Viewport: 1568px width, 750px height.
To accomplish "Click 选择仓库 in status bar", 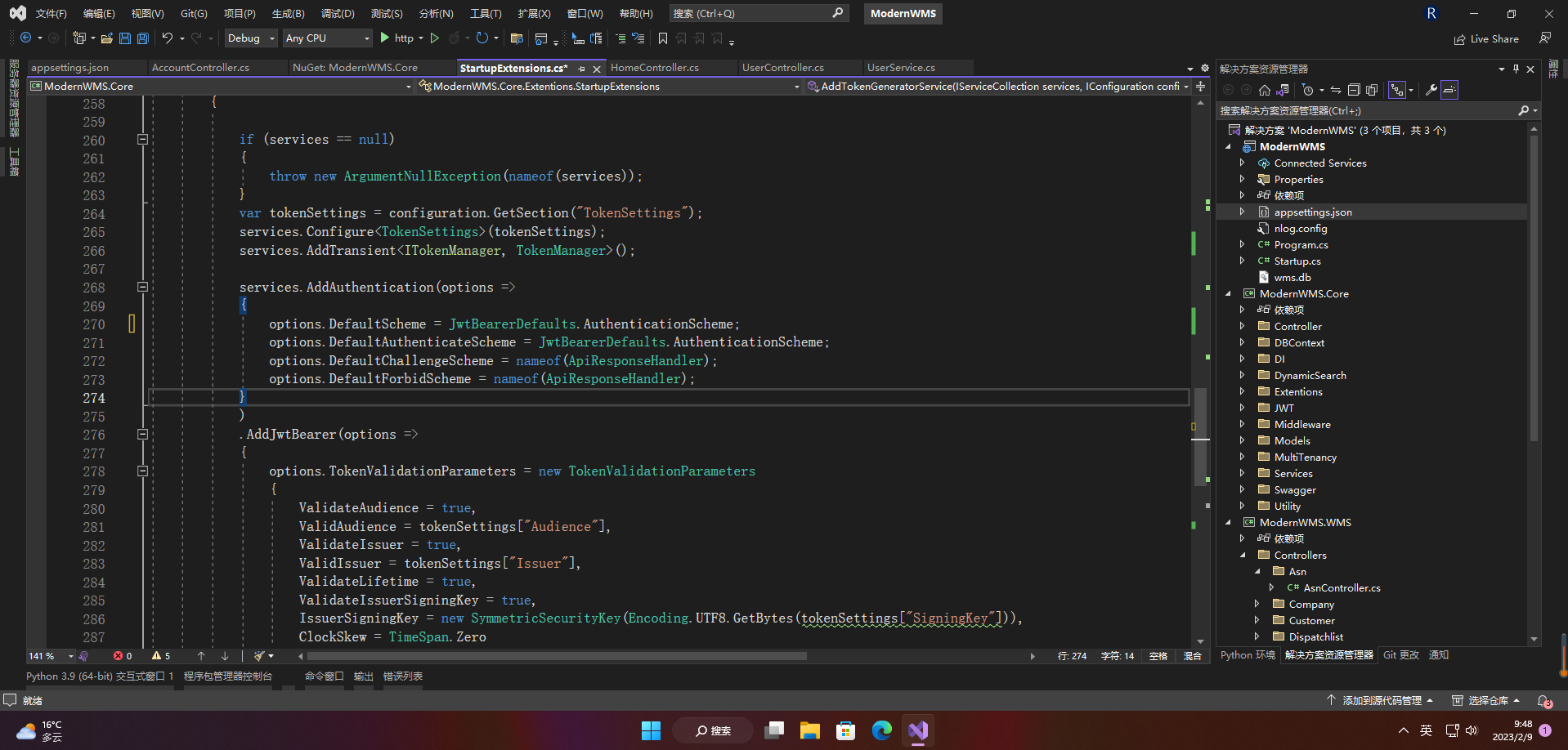I will 1485,701.
